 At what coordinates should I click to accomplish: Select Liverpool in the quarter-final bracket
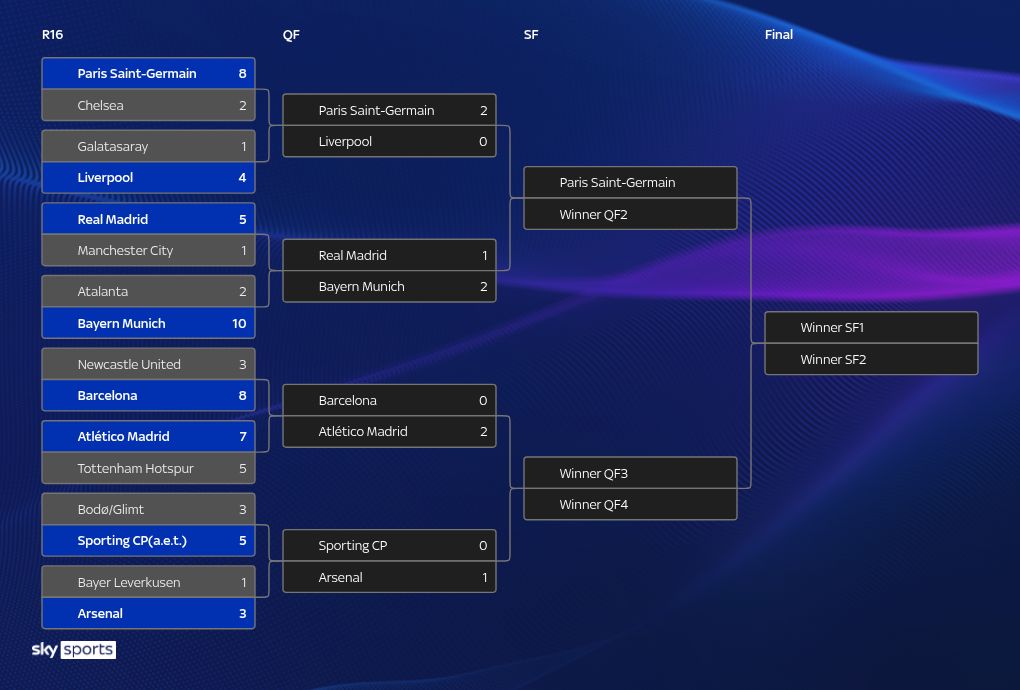pyautogui.click(x=389, y=142)
